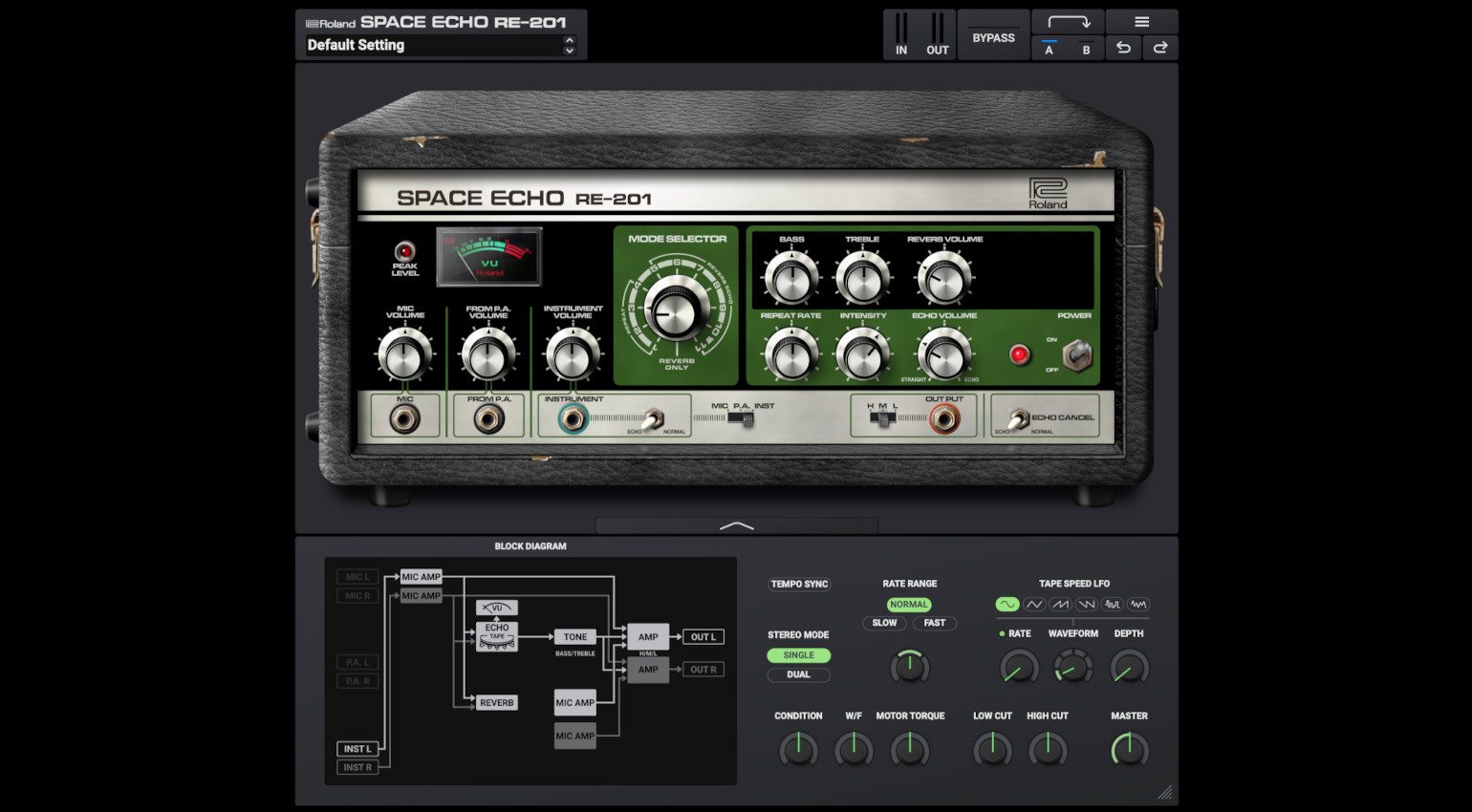Click the INSTRUMENT VOLUME knob

(x=572, y=355)
